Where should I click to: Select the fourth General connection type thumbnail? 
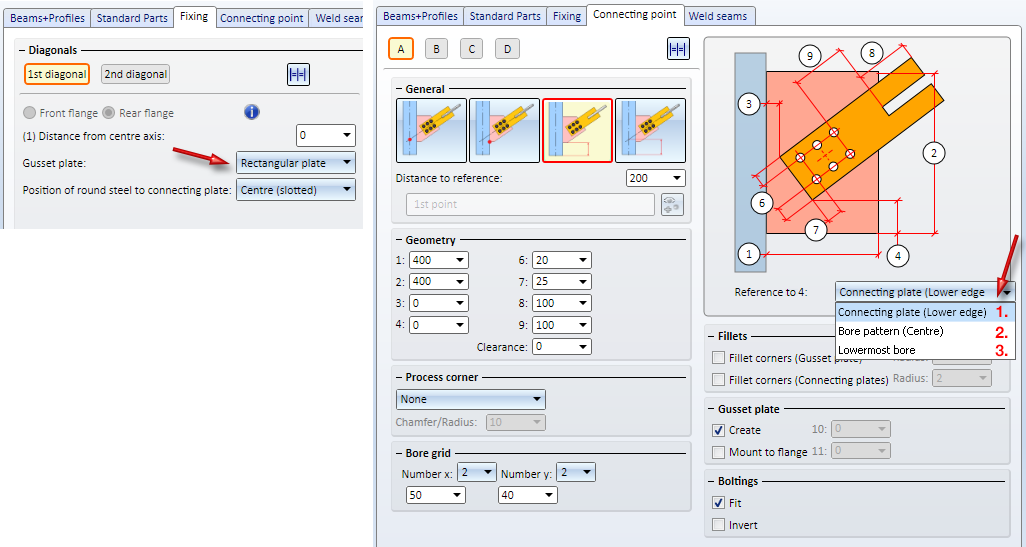pyautogui.click(x=650, y=130)
